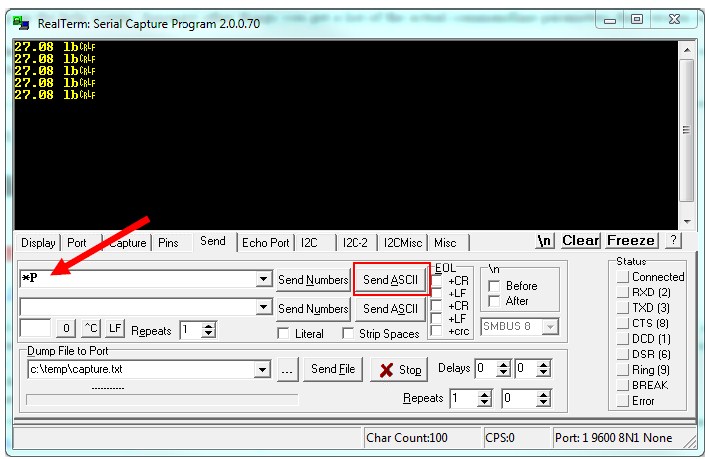705x459 pixels.
Task: Click bottom Send Numbers button
Action: click(x=313, y=309)
